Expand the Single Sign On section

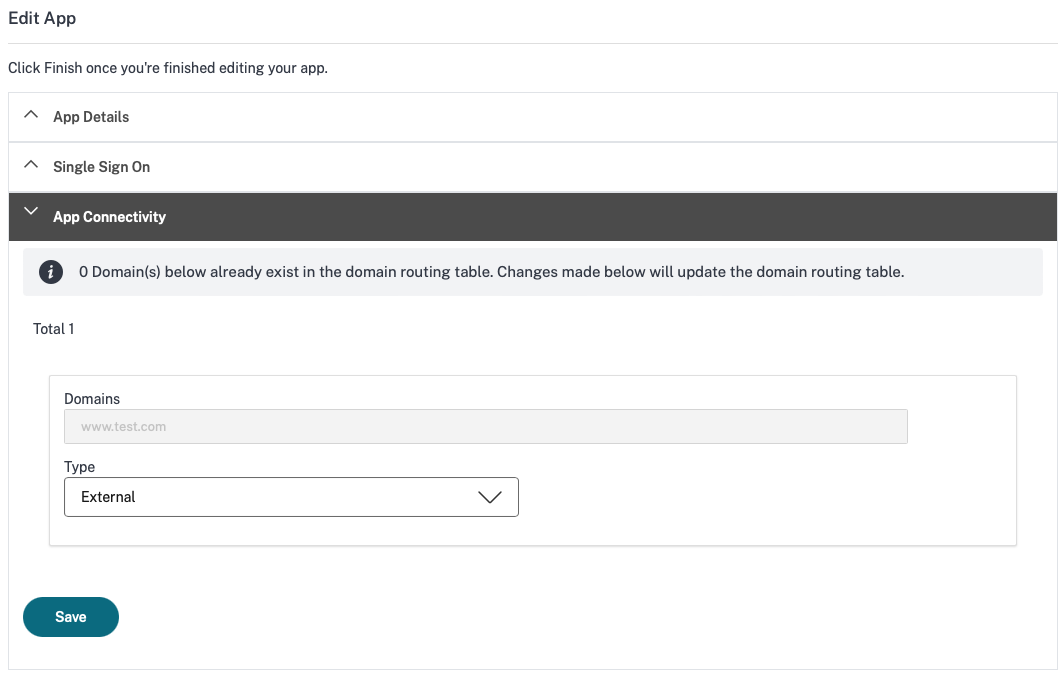pyautogui.click(x=101, y=167)
